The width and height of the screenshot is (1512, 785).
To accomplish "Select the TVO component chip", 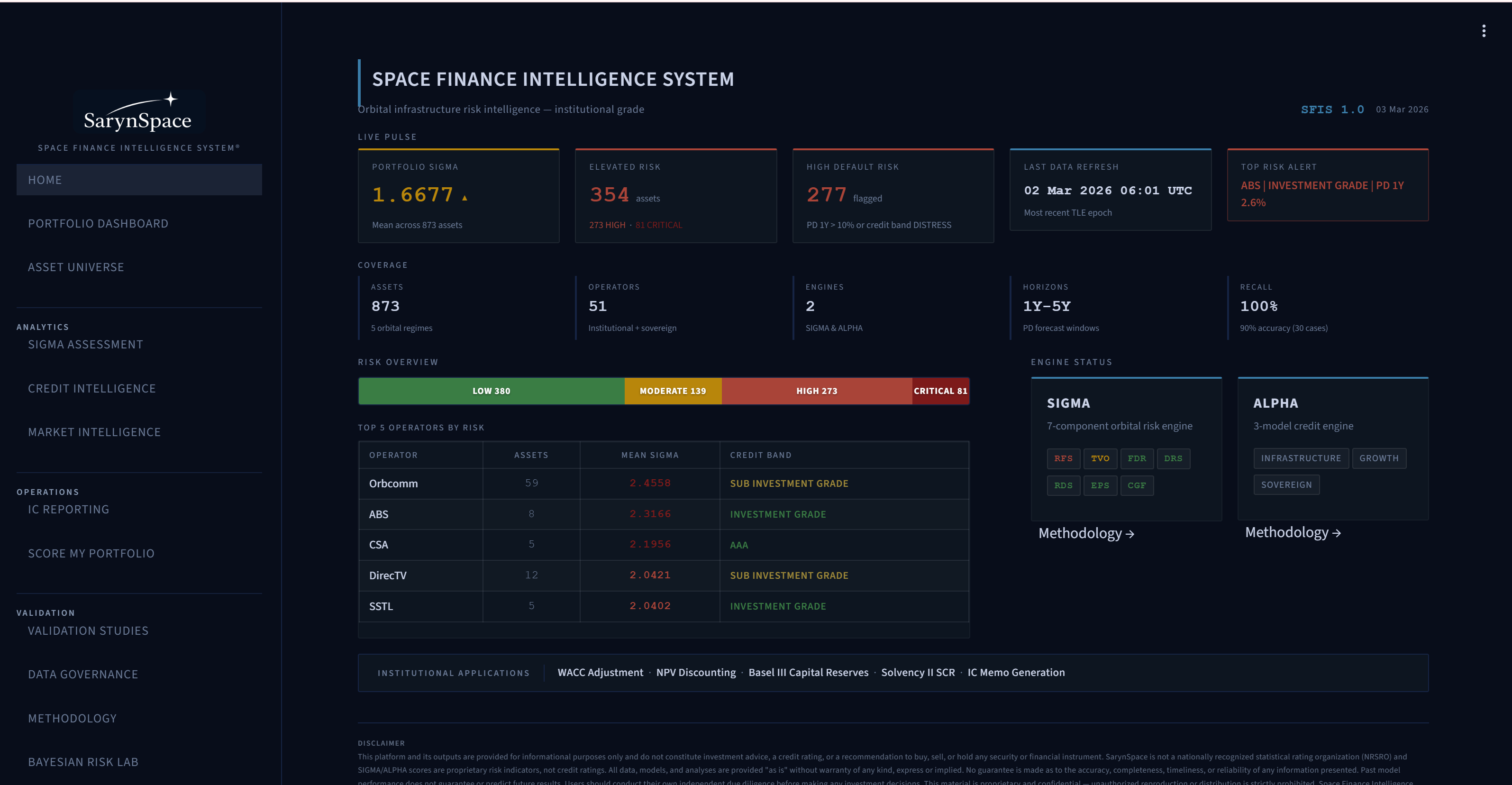I will (1100, 458).
